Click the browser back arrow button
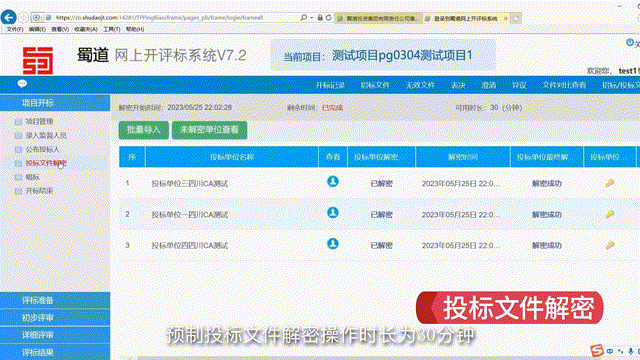Image resolution: width=640 pixels, height=360 pixels. (9, 17)
